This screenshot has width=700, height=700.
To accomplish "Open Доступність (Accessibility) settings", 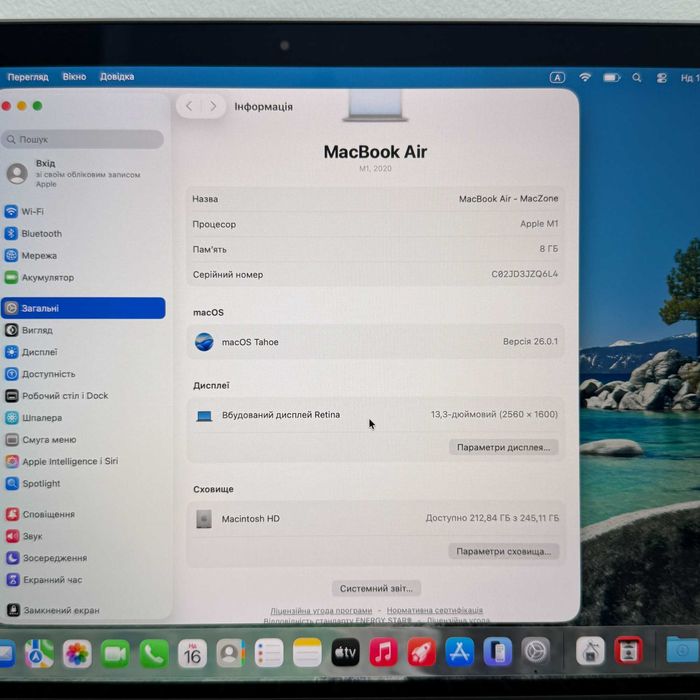I will pyautogui.click(x=83, y=374).
